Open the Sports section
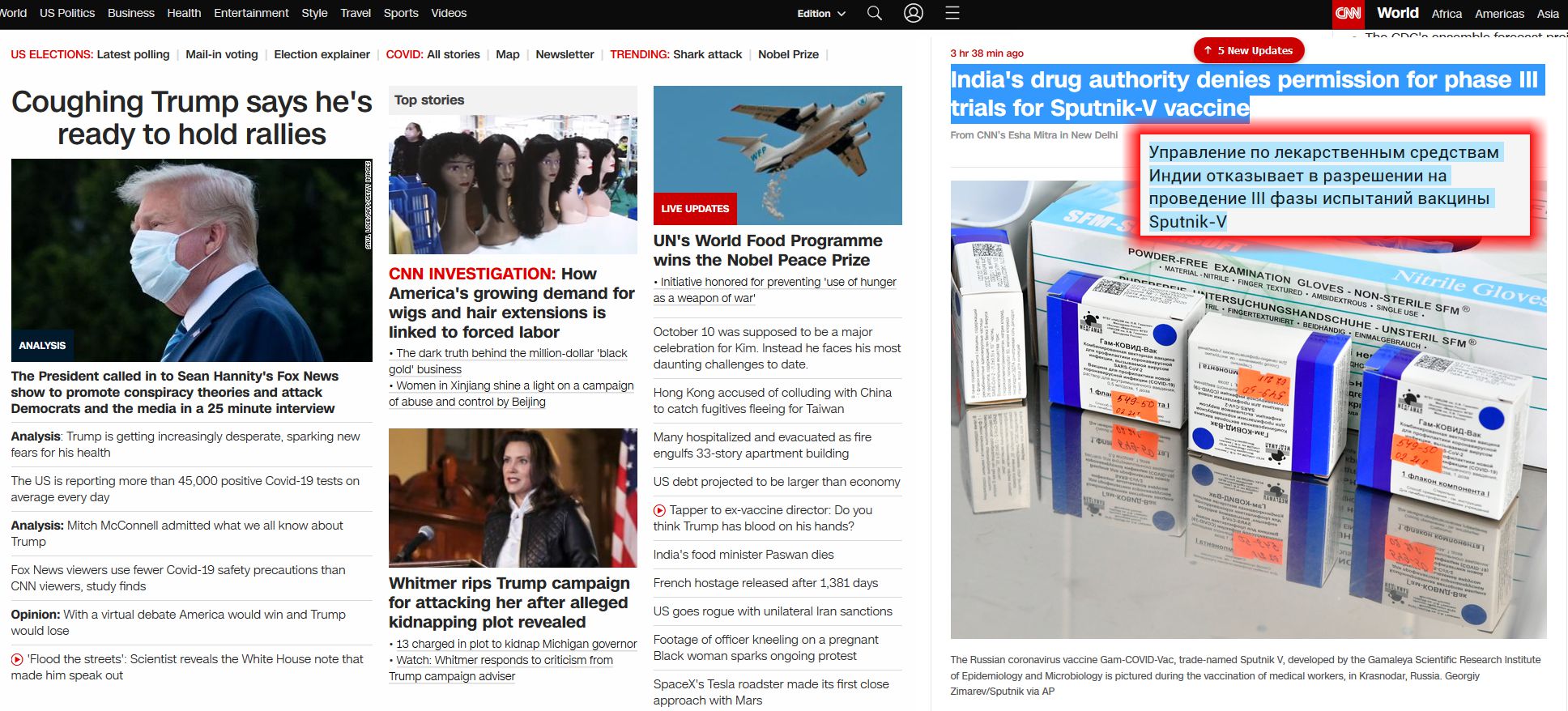Viewport: 1568px width, 711px height. 401,13
